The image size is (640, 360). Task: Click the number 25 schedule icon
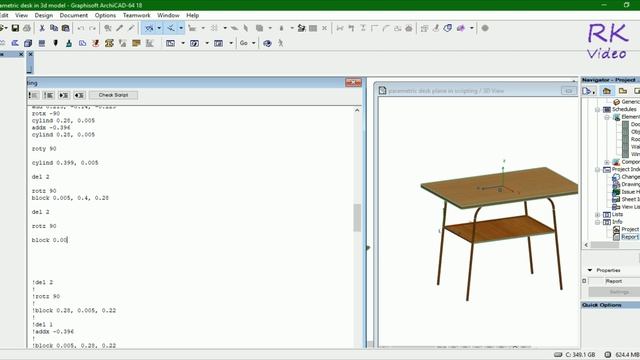[x=109, y=43]
